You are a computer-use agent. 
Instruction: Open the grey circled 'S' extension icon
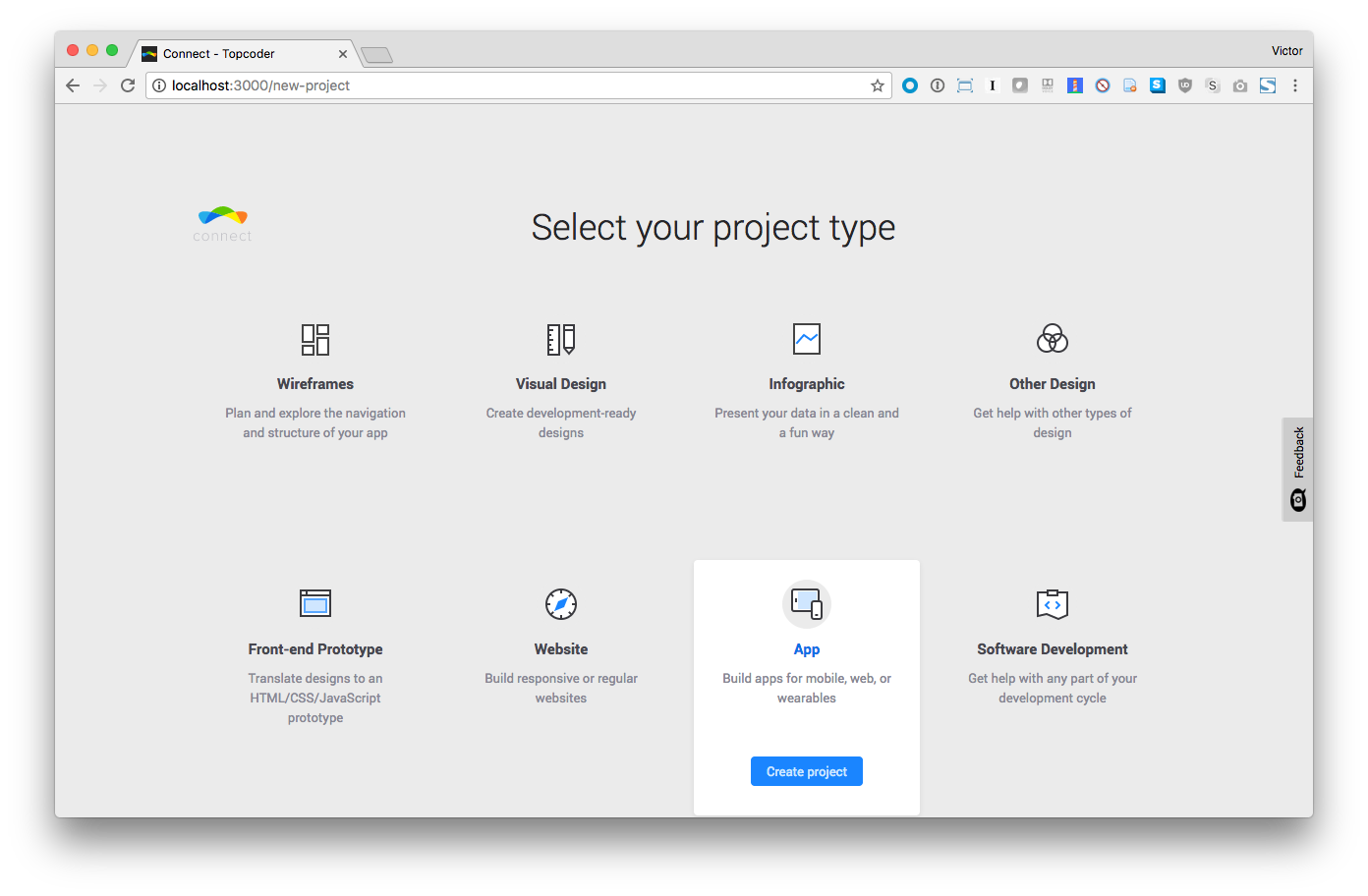[1213, 85]
